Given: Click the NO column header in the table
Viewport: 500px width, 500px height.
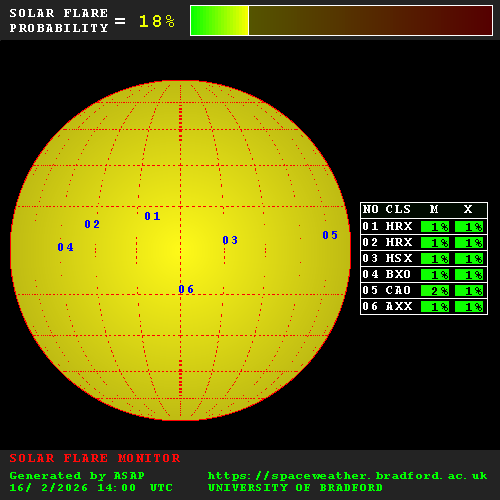Looking at the screenshot, I should pos(370,209).
